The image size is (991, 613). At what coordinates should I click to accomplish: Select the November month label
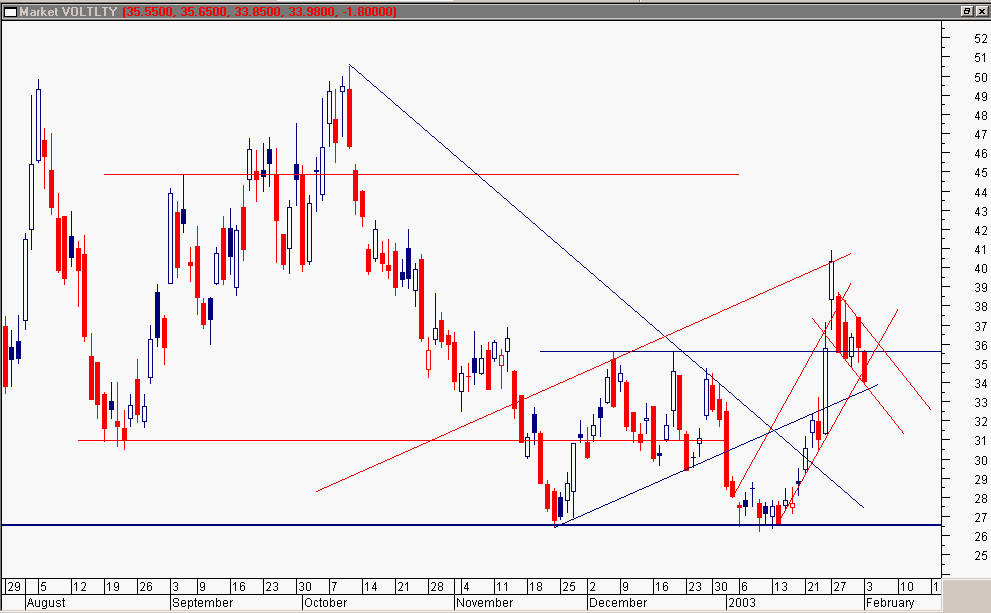tap(485, 603)
